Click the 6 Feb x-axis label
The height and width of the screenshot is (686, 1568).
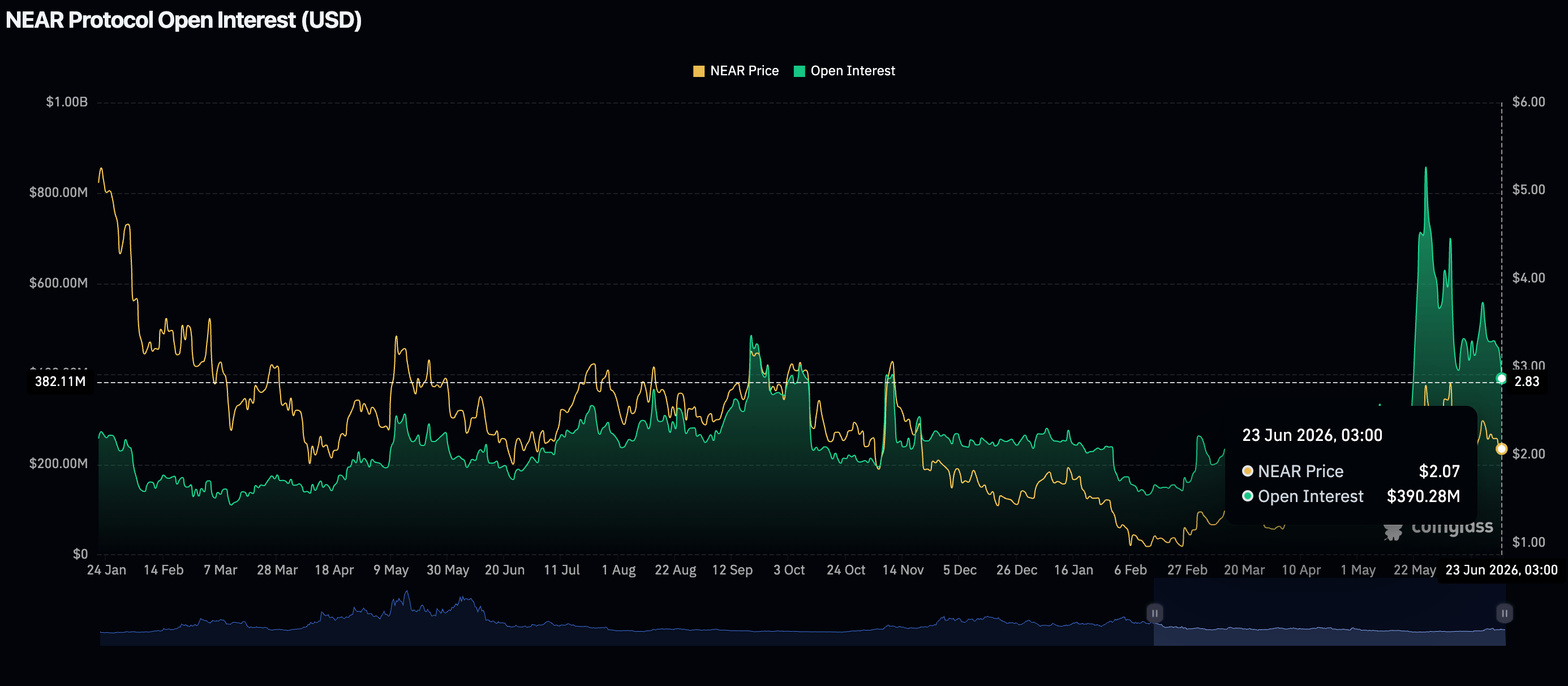click(1131, 571)
